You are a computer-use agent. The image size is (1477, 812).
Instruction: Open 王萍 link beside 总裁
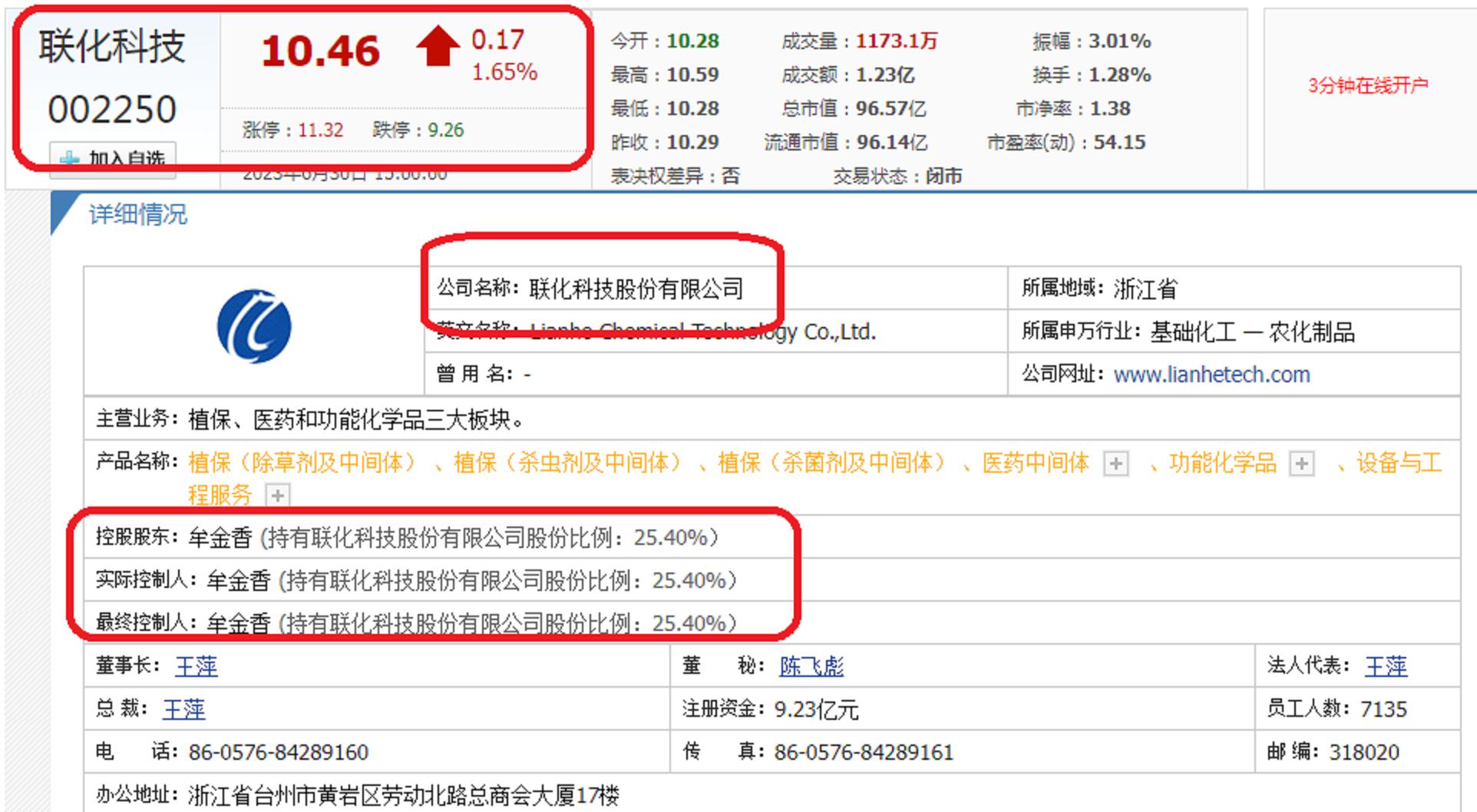[x=184, y=709]
